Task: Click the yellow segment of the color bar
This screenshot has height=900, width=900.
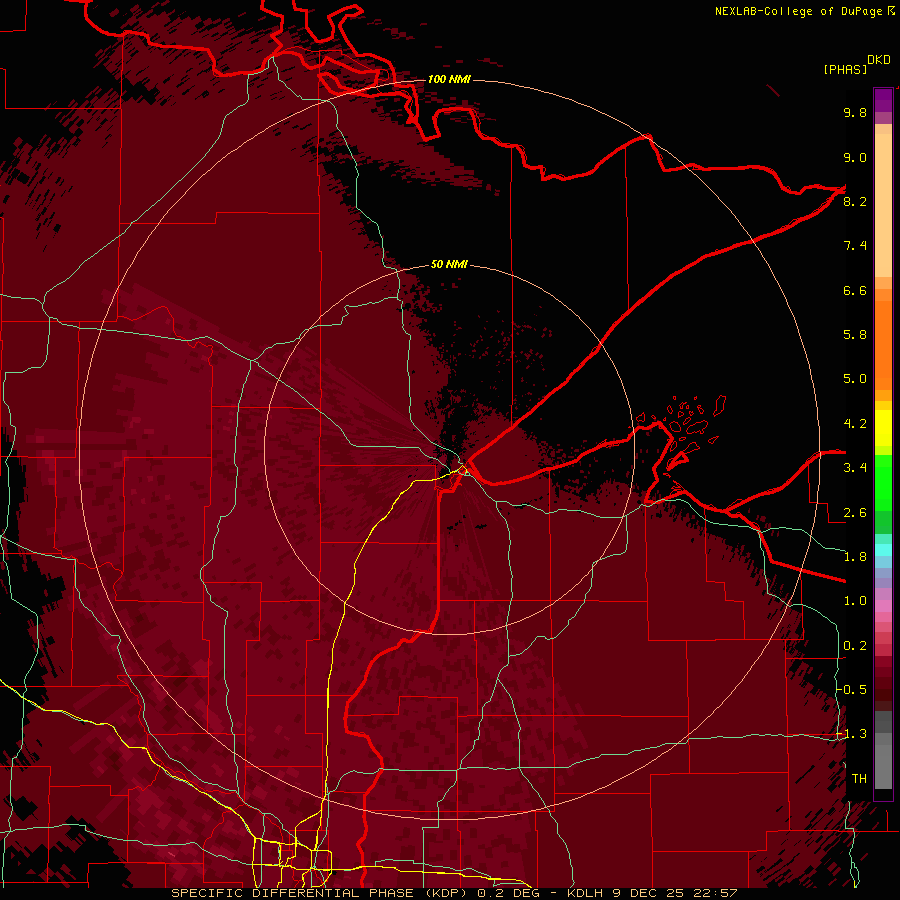Action: tap(883, 427)
